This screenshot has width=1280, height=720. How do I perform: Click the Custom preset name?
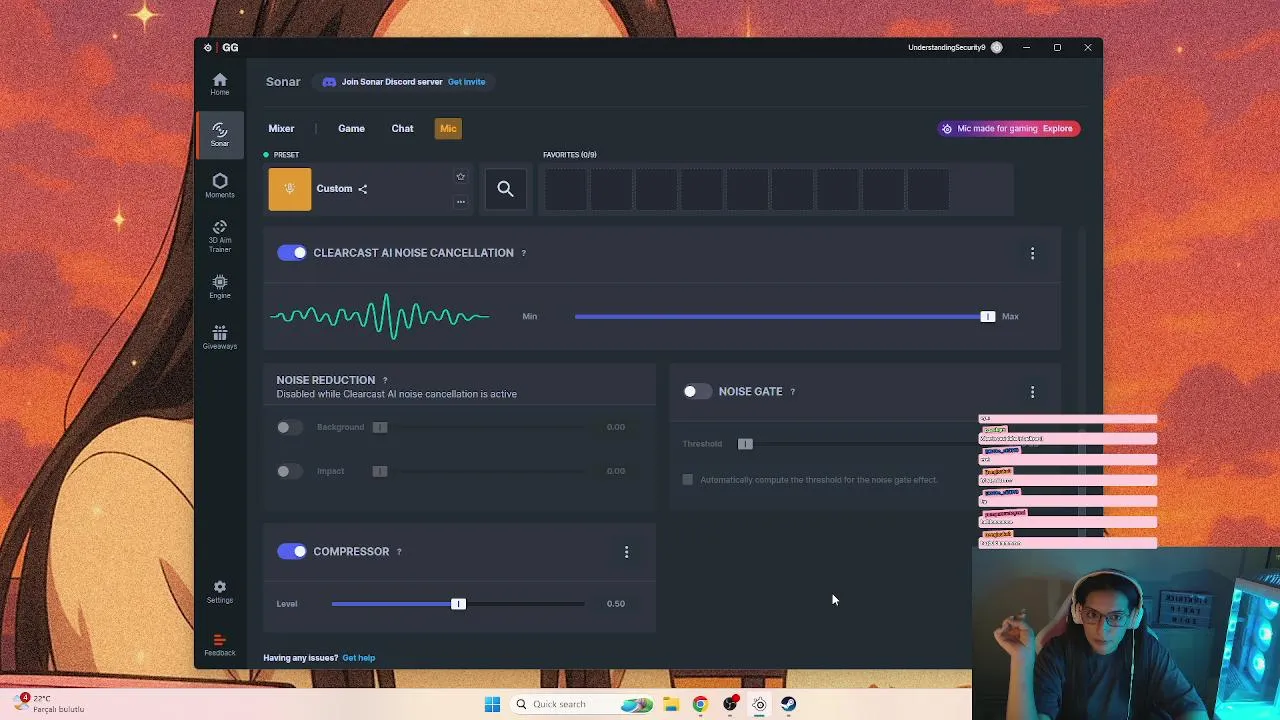pos(334,189)
